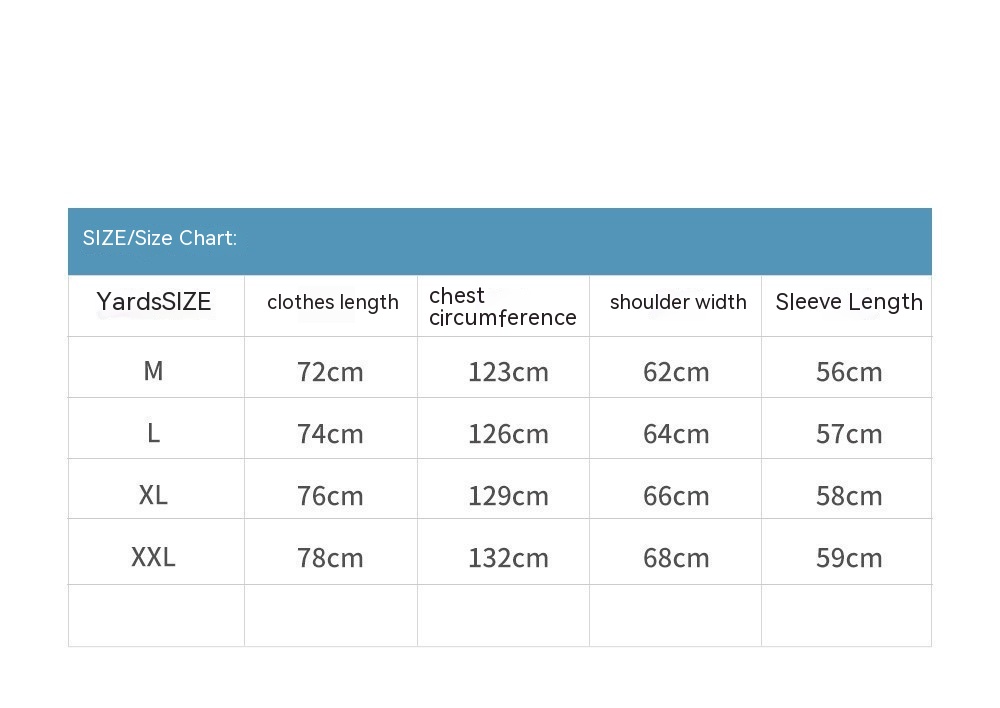The height and width of the screenshot is (708, 1000).
Task: Click the 72cm clothes length cell
Action: tap(330, 372)
